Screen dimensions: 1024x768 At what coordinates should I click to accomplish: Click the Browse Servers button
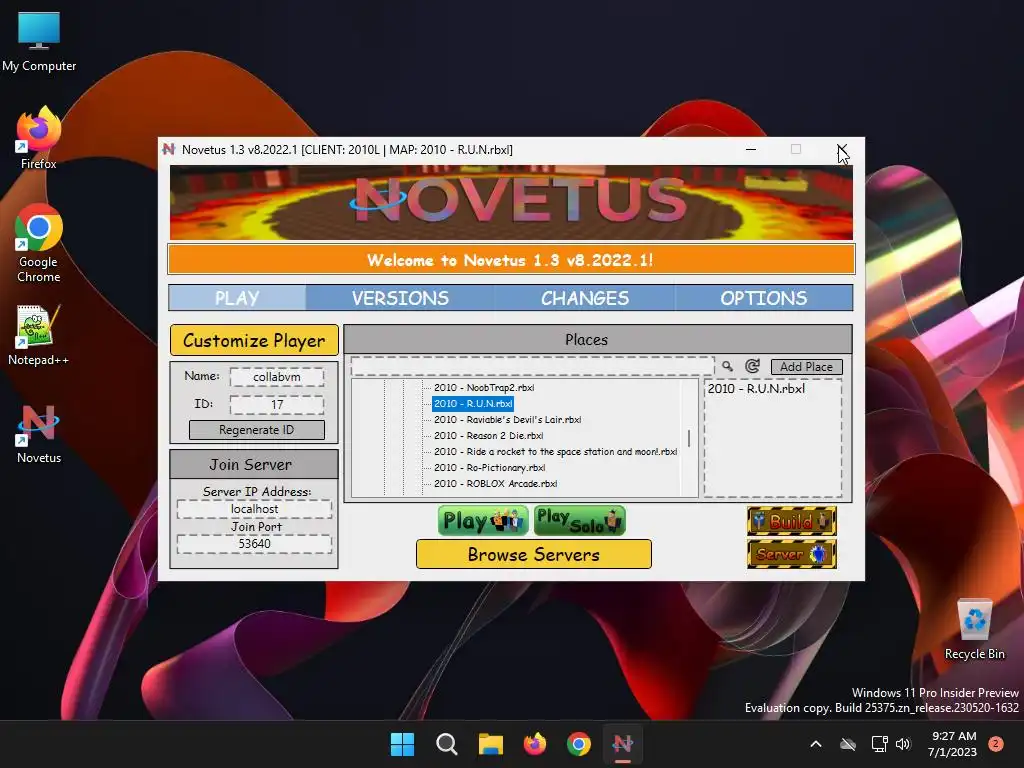[534, 554]
